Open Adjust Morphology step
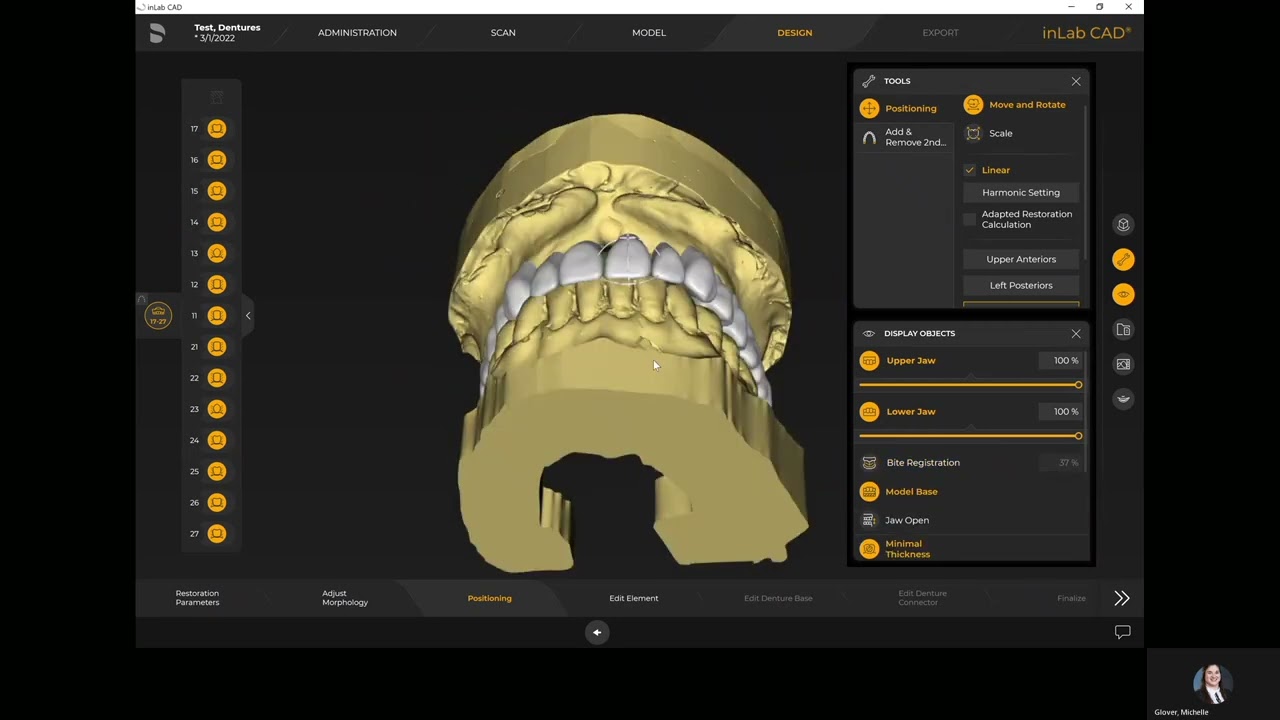Viewport: 1280px width, 720px height. tap(345, 598)
